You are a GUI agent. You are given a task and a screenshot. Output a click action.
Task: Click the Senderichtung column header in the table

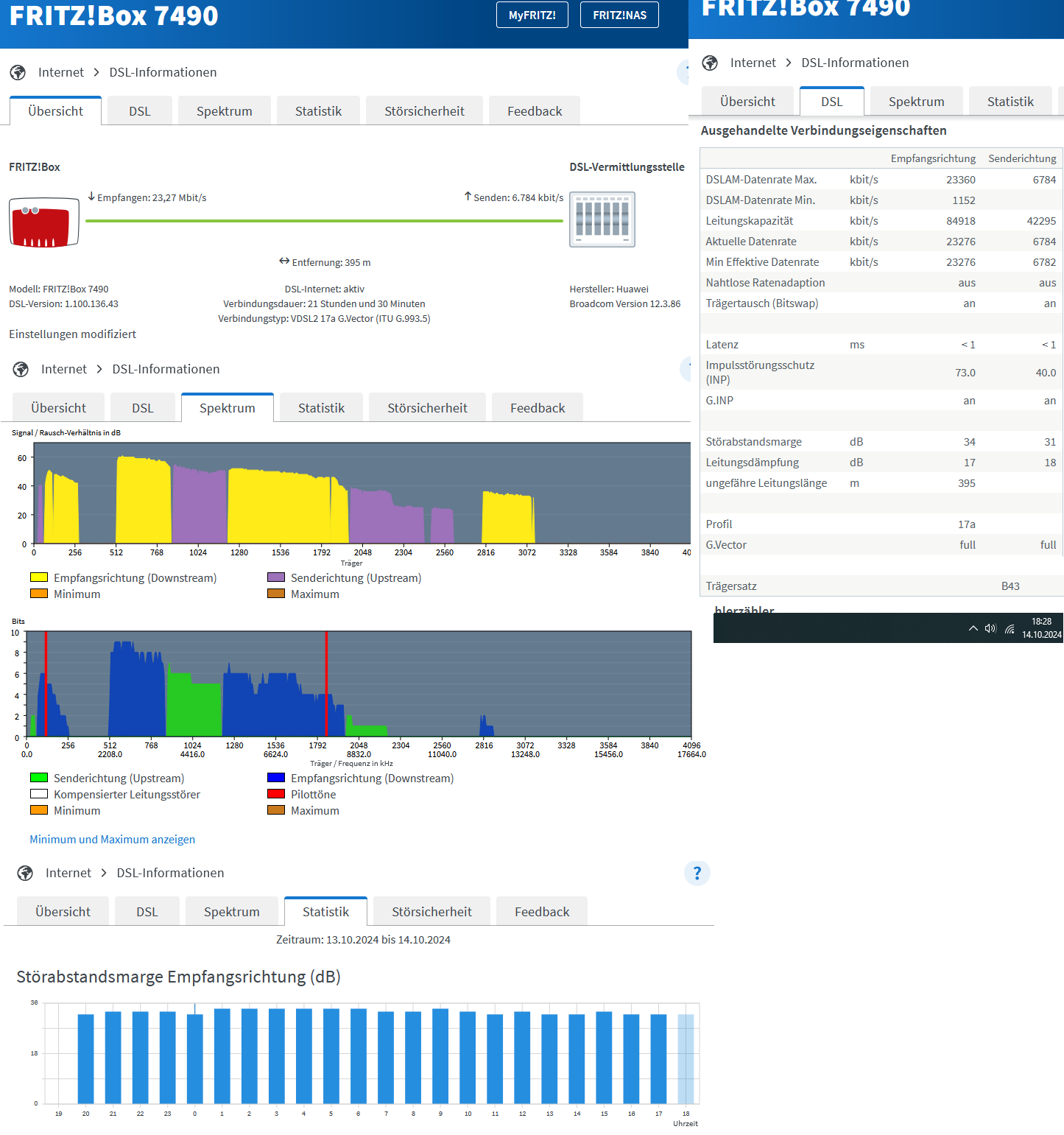coord(1022,158)
